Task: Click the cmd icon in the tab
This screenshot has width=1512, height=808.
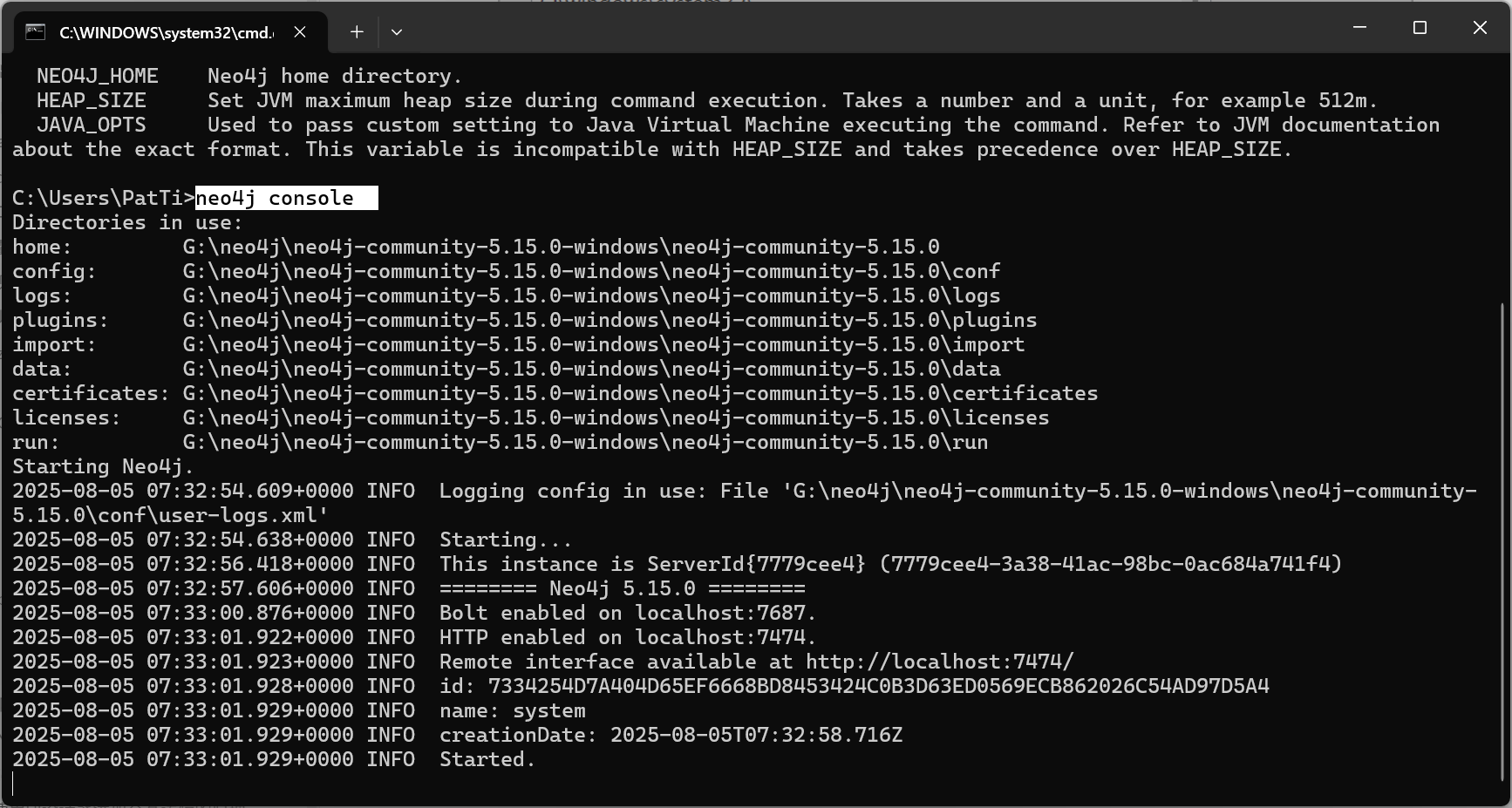Action: pos(35,32)
